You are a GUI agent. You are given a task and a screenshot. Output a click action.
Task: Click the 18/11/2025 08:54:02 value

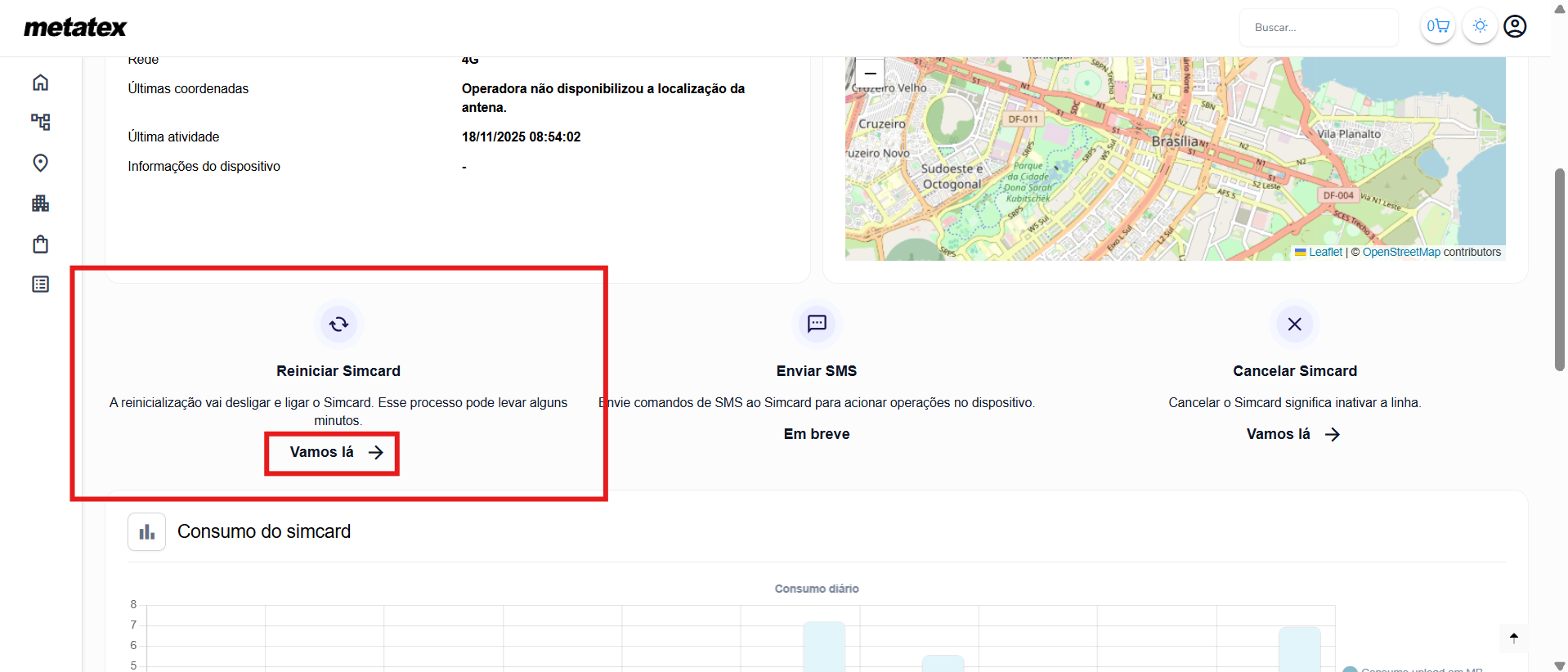[522, 137]
